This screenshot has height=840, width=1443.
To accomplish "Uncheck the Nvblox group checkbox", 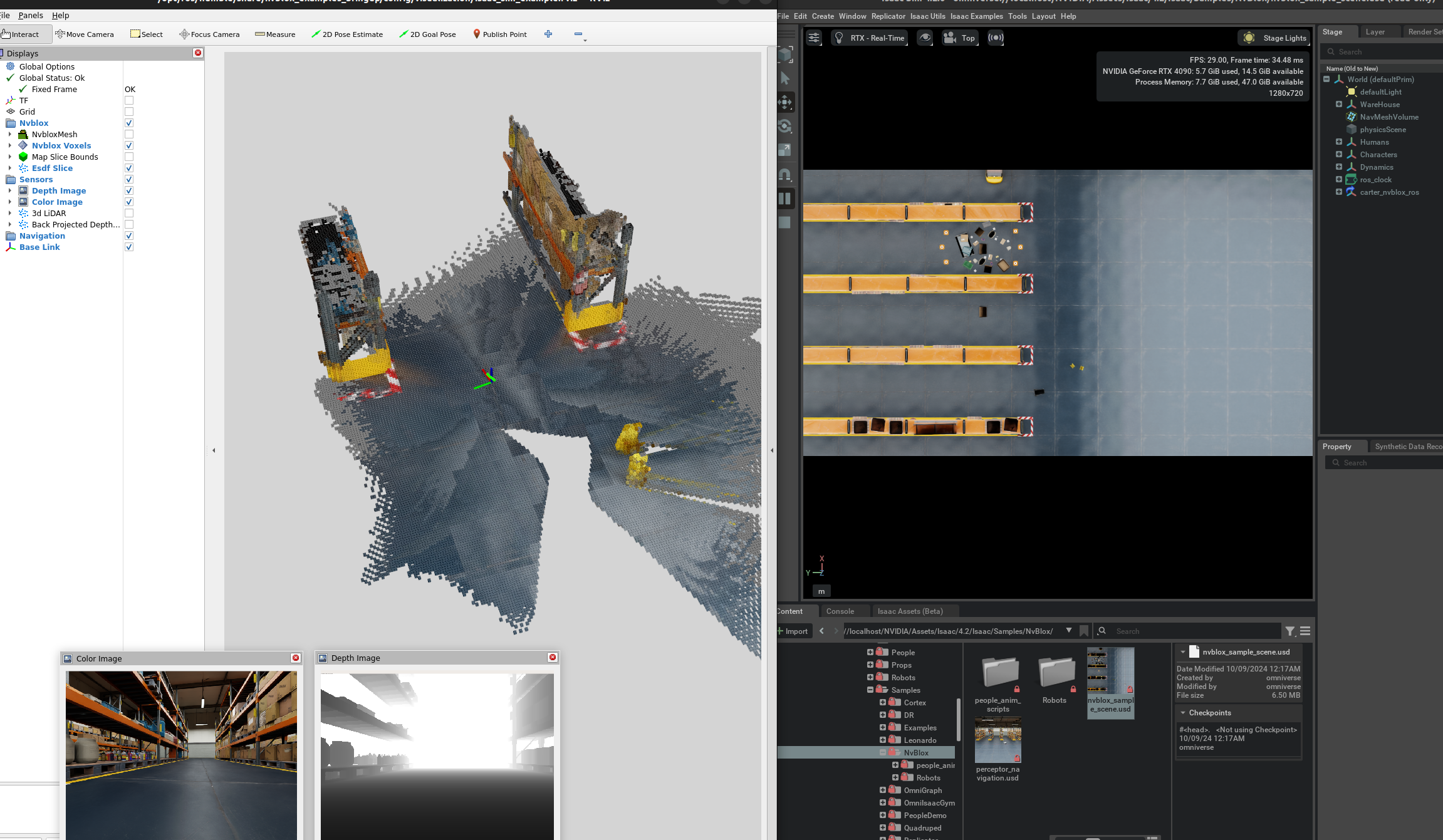I will coord(129,123).
